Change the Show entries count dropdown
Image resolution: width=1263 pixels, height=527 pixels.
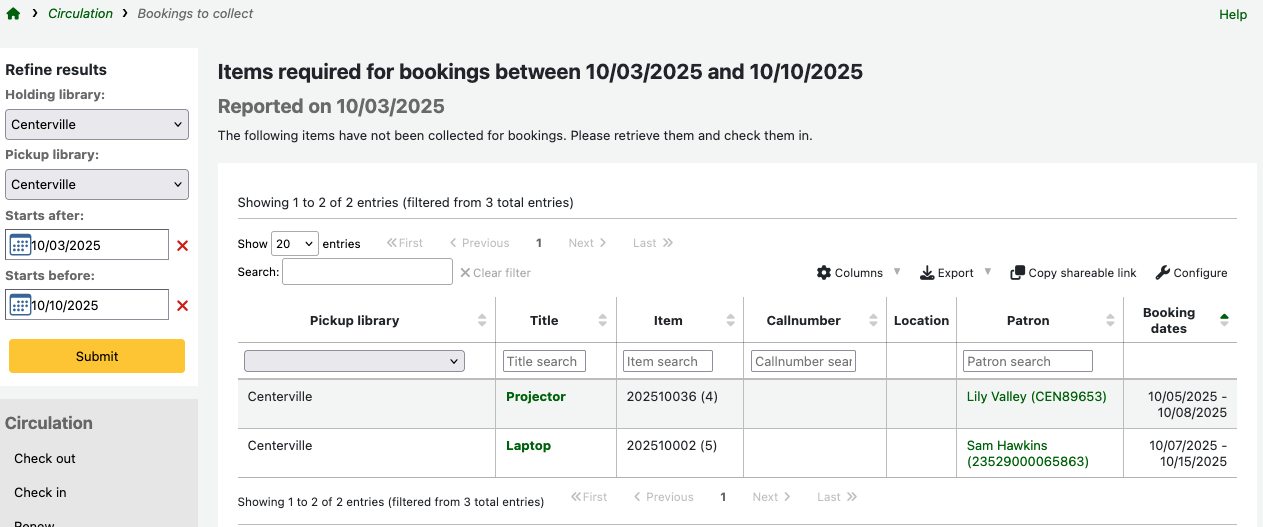coord(294,244)
